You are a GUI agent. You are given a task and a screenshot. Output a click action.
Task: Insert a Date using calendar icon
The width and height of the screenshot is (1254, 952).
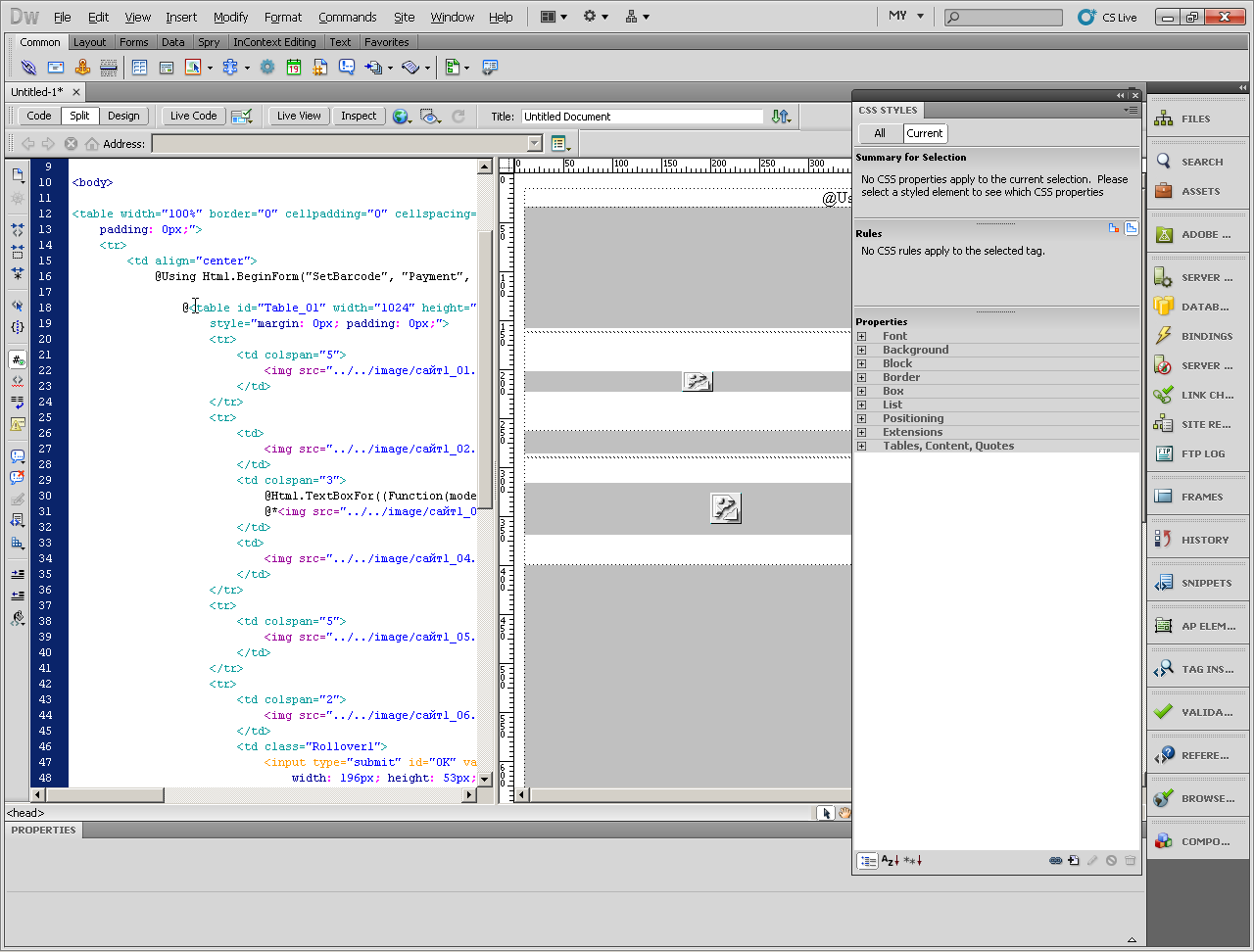coord(294,68)
